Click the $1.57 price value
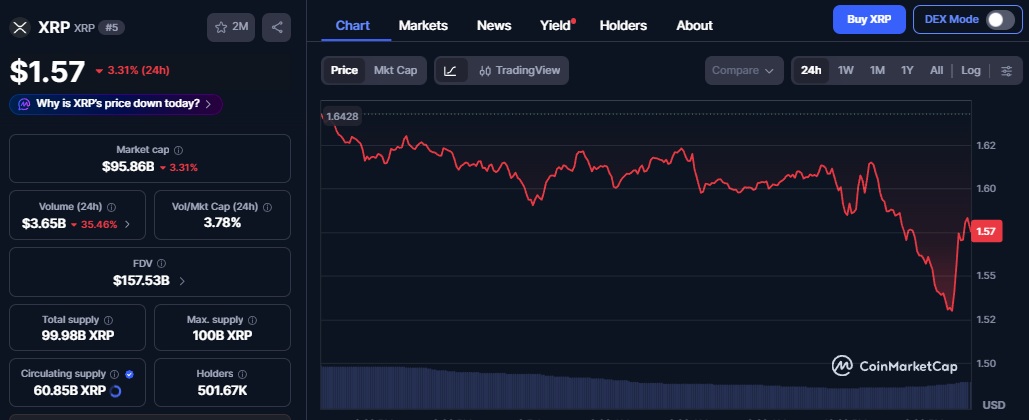 tap(47, 72)
